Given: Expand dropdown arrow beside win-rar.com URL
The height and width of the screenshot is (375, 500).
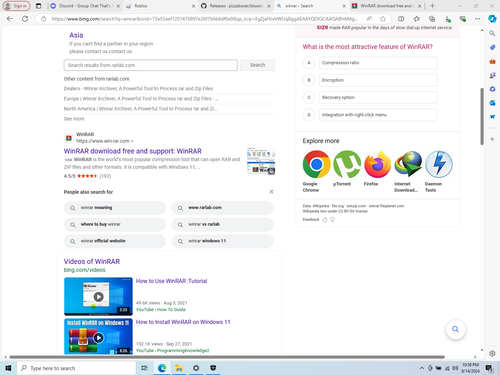Looking at the screenshot, I should 132,141.
